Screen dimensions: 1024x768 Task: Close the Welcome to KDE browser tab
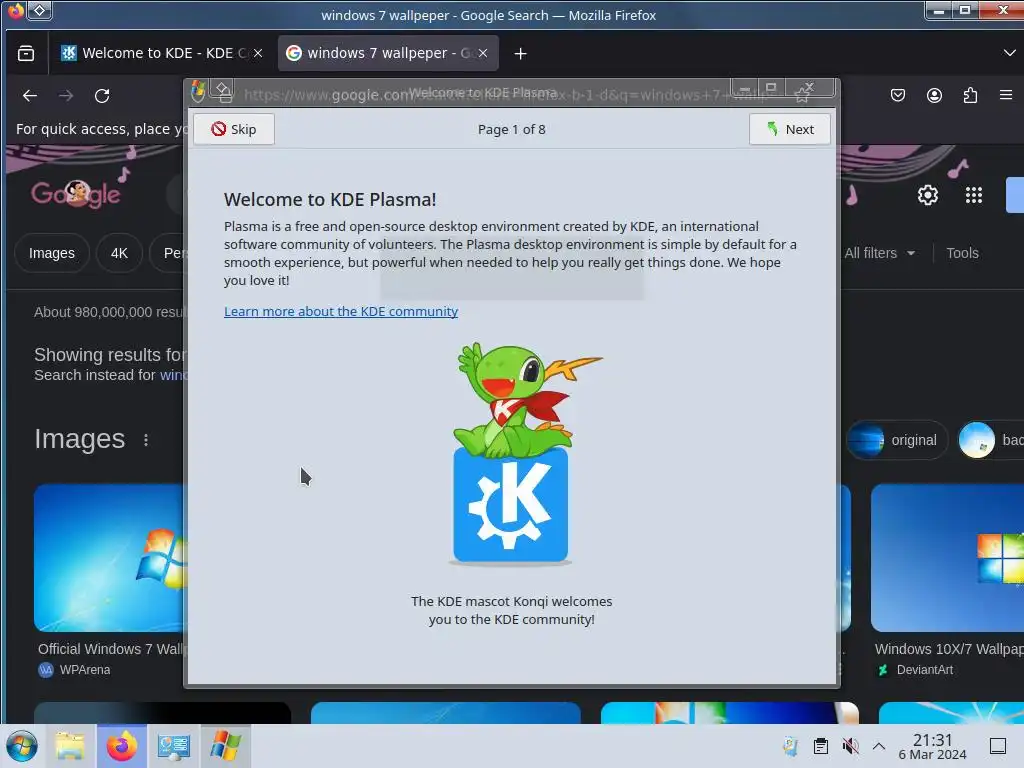pyautogui.click(x=258, y=53)
